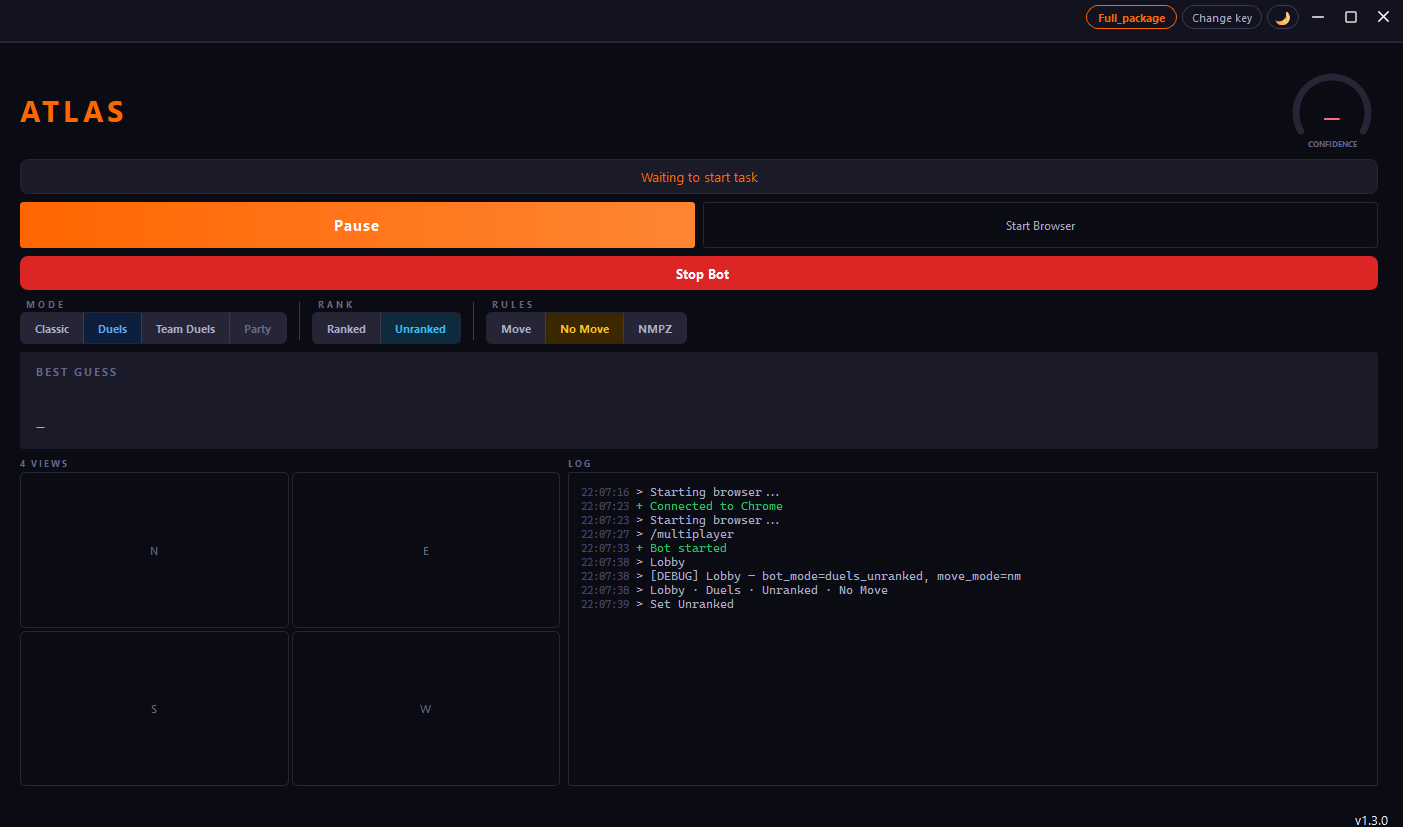
Task: Open the West view panel
Action: tap(425, 708)
